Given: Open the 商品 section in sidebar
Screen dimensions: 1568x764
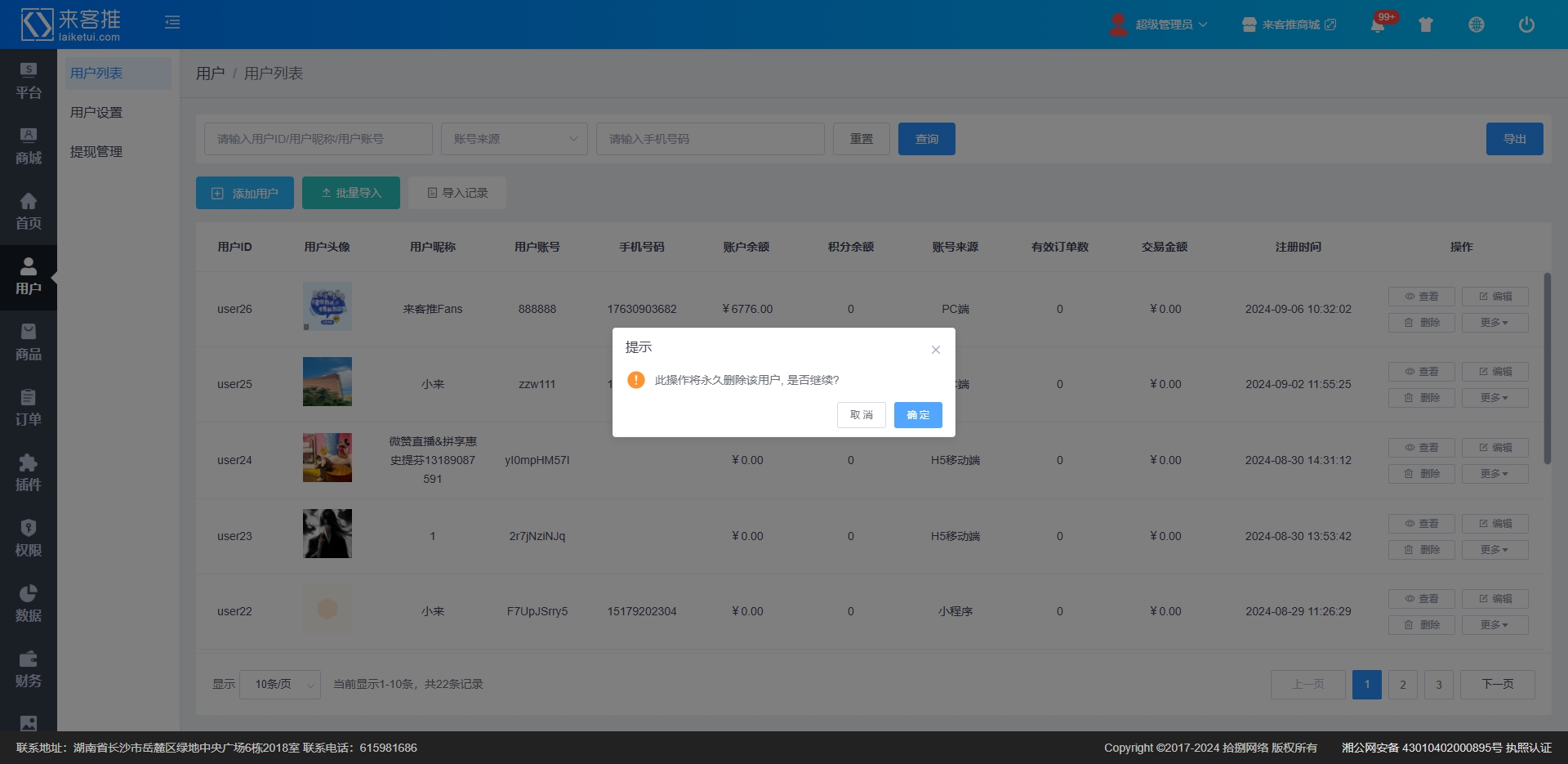Looking at the screenshot, I should (x=29, y=342).
